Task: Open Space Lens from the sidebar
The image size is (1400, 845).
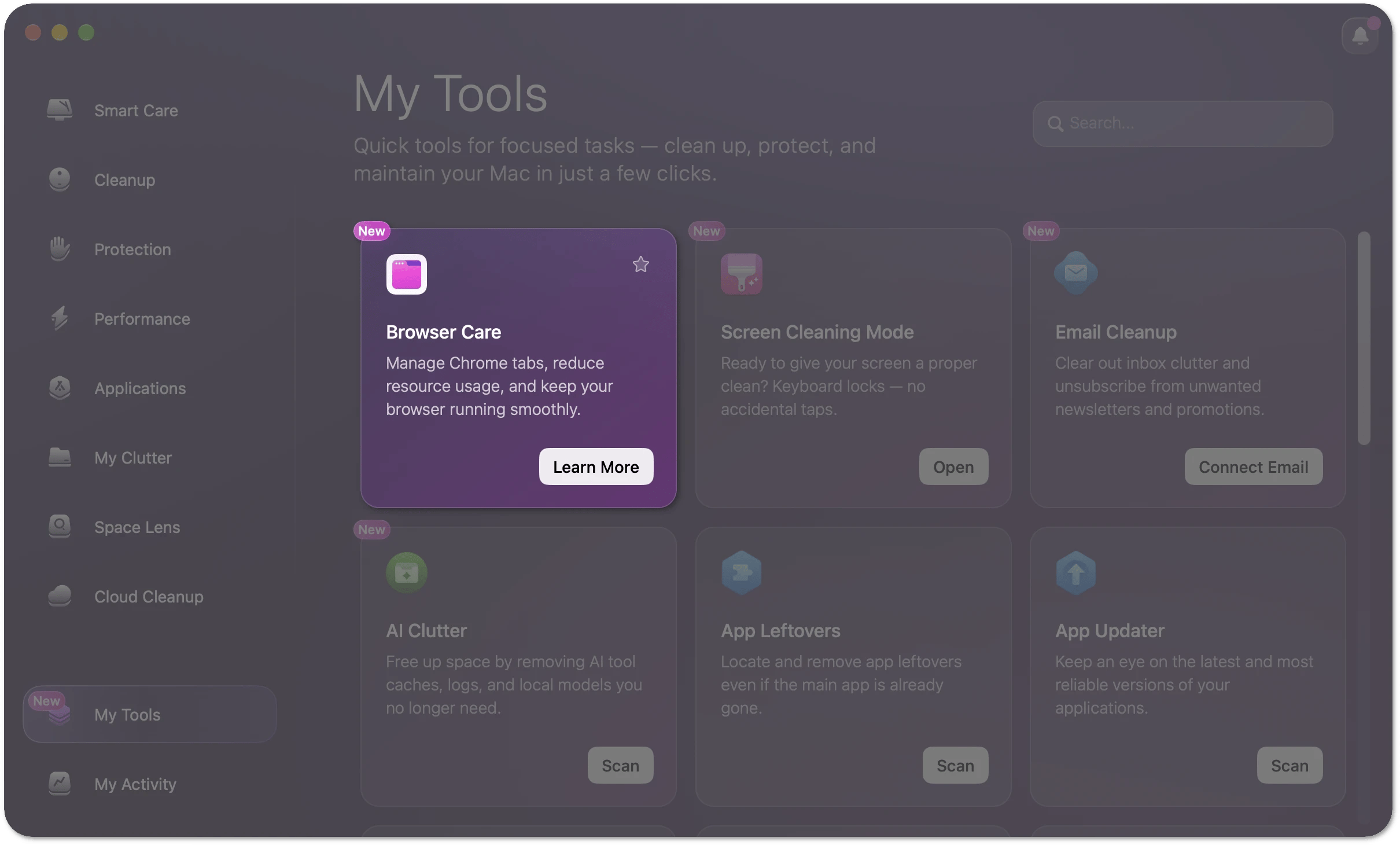Action: [149, 527]
